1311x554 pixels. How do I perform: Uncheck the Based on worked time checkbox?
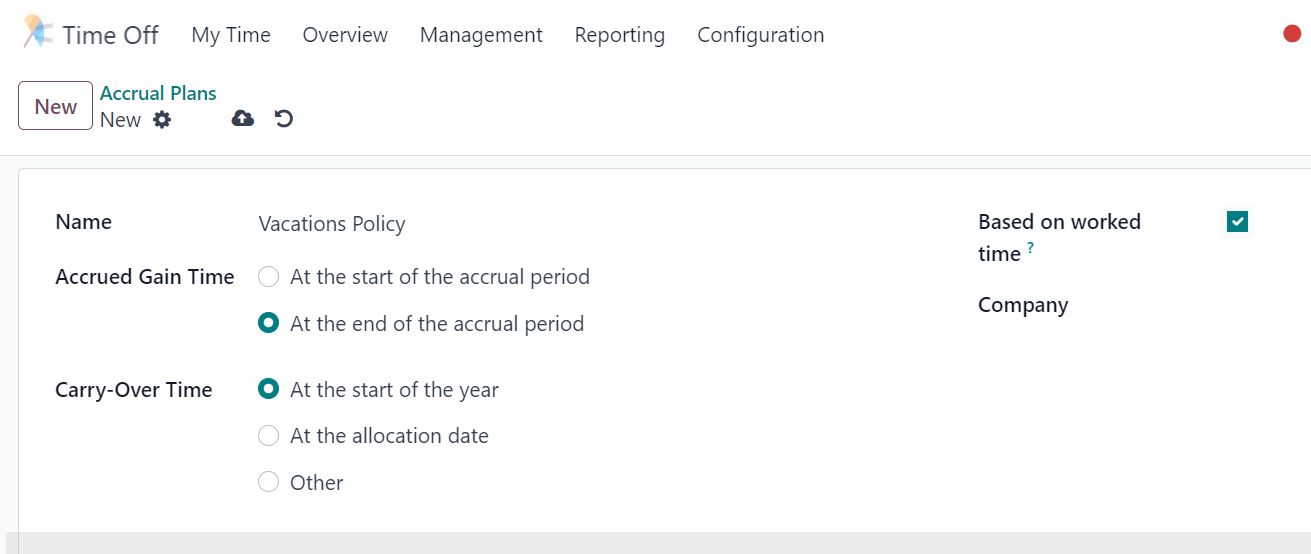point(1237,222)
